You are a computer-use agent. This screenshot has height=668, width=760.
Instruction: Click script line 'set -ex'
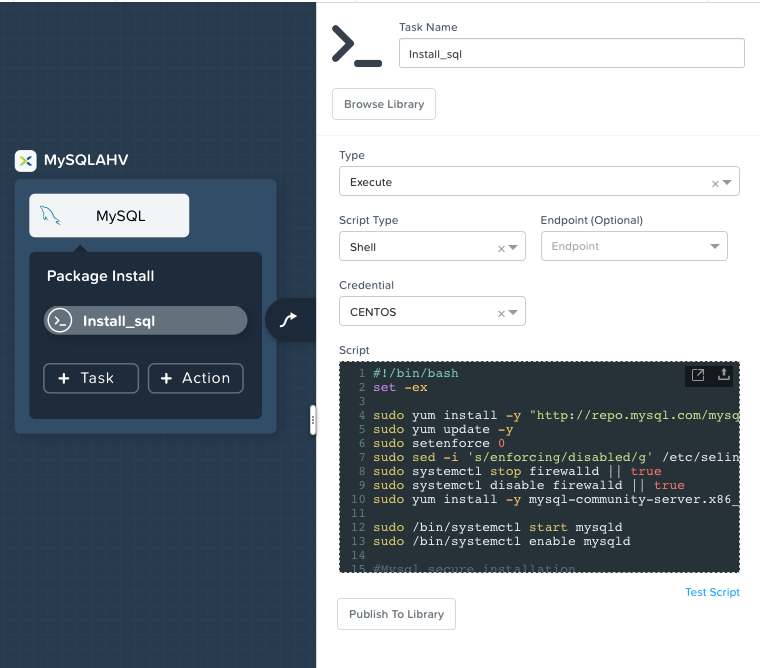coord(400,387)
